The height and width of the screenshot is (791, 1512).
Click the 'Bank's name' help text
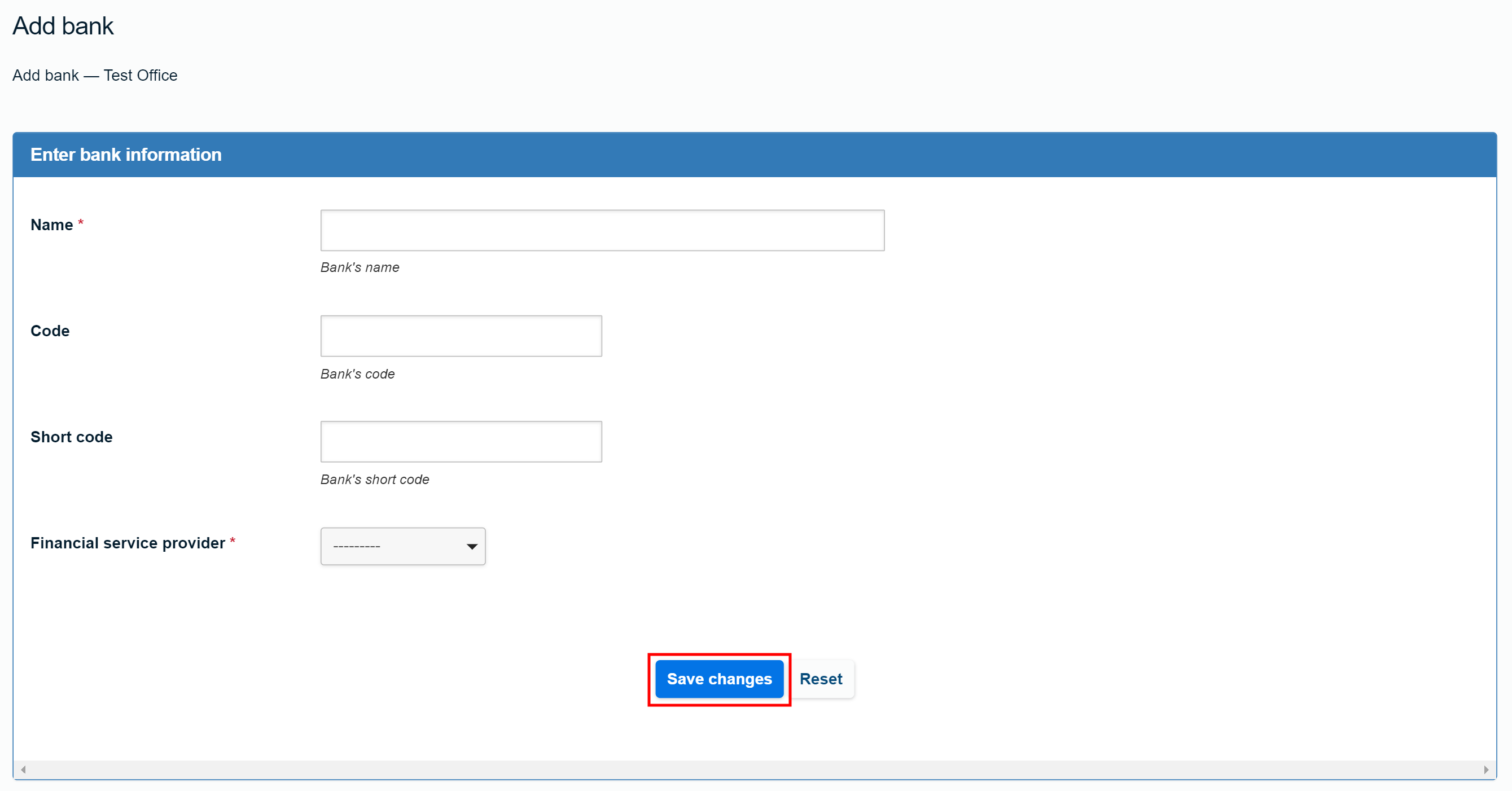click(360, 267)
